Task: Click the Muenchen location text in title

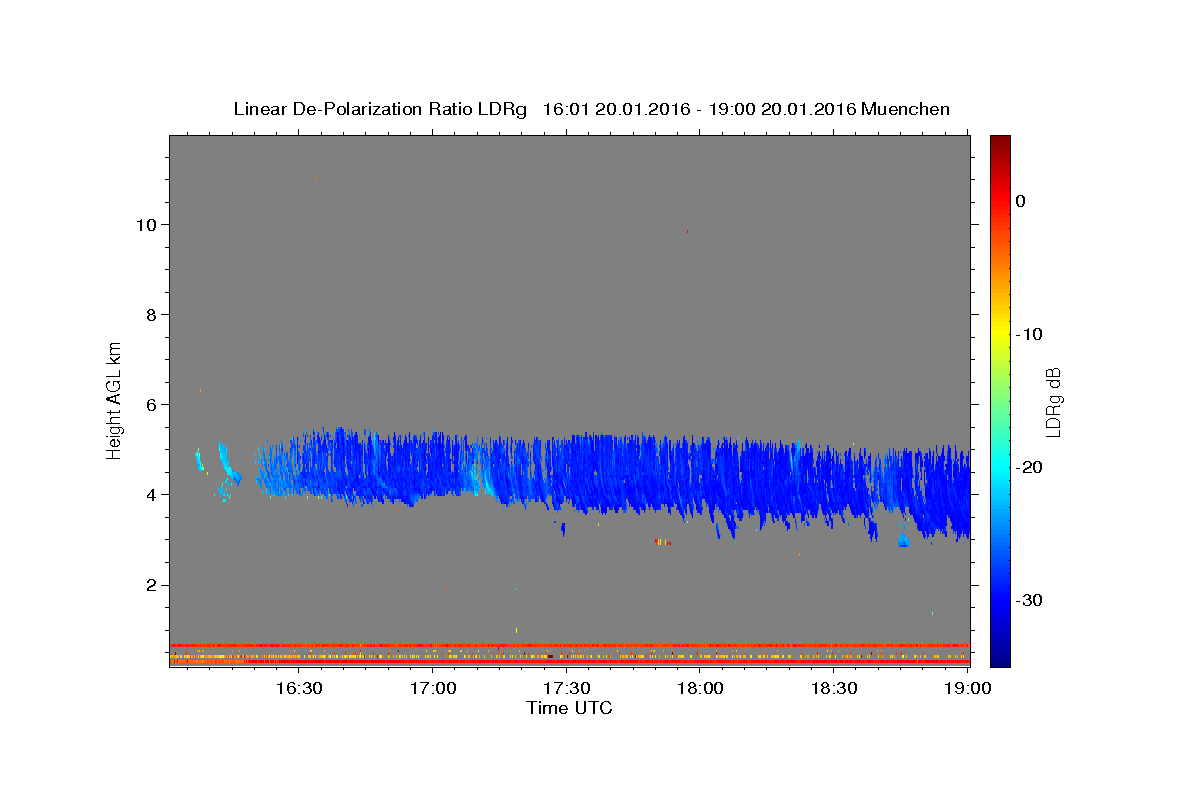Action: [906, 109]
